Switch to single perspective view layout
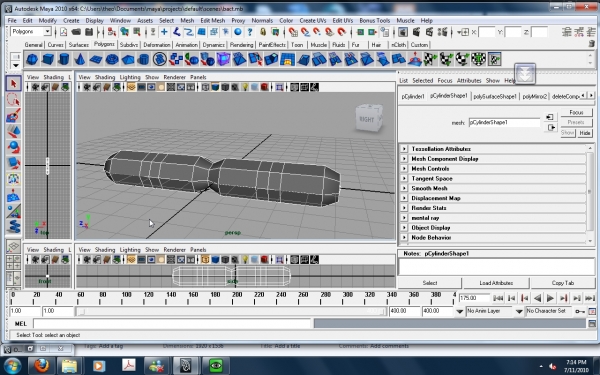This screenshot has height=375, width=600. (13, 247)
